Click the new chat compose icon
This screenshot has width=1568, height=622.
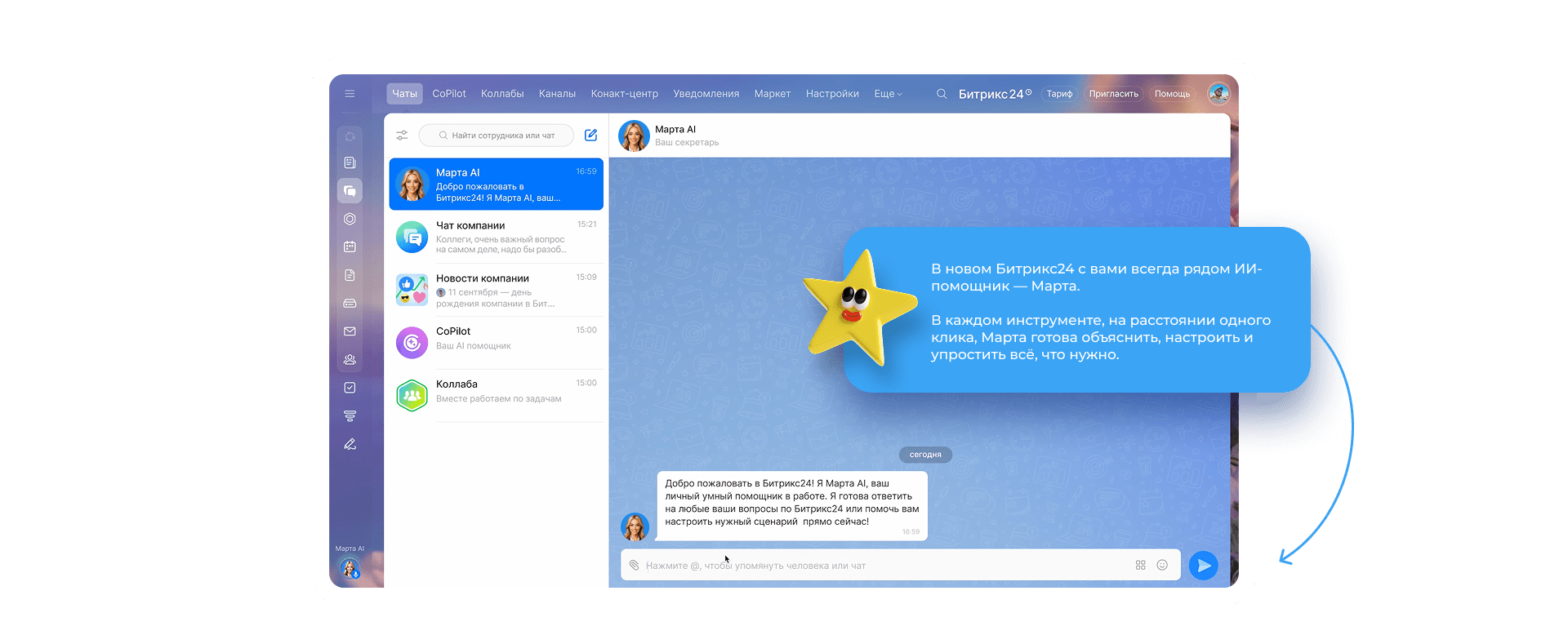coord(590,135)
